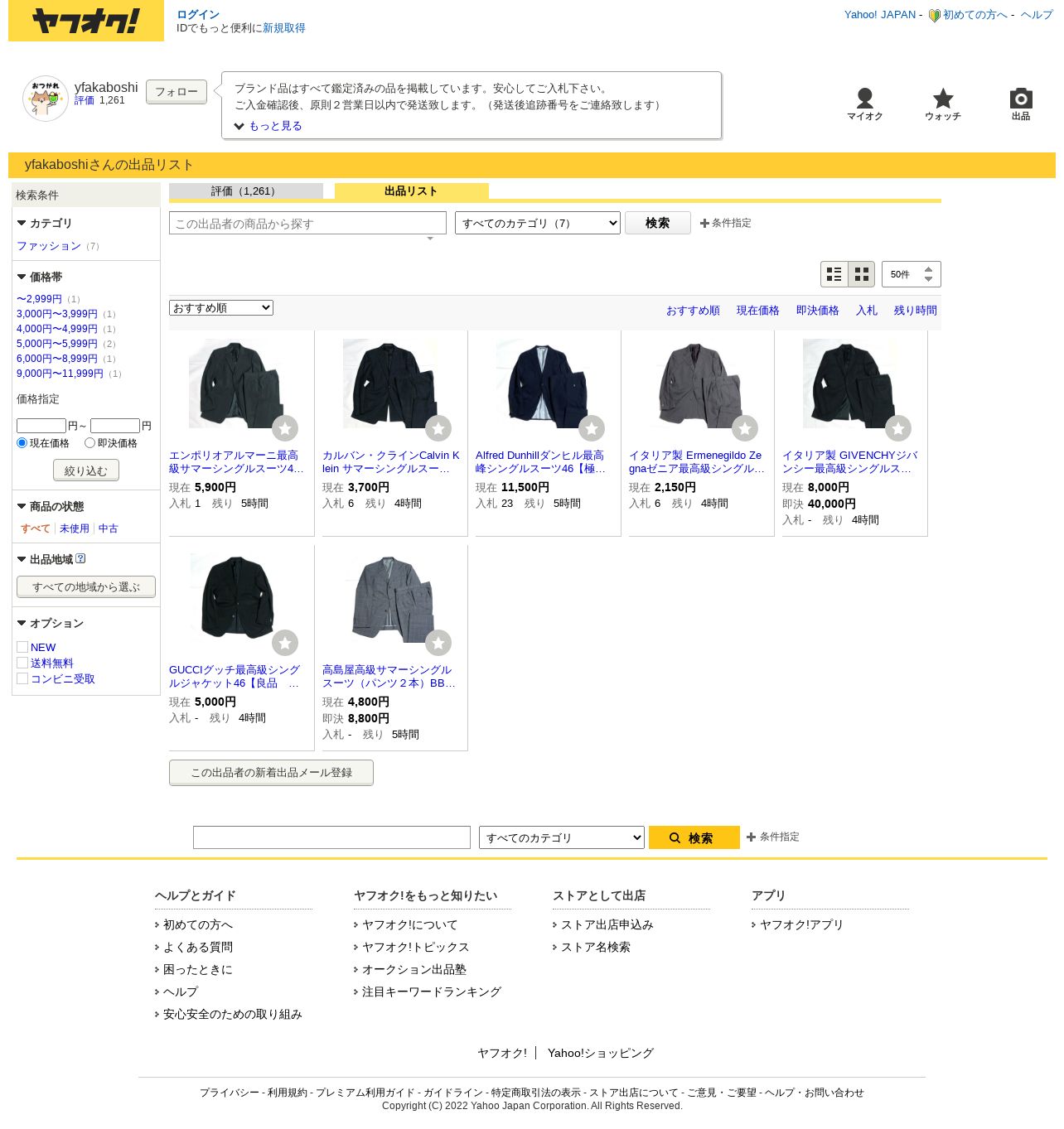
Task: Open the 評価（1,261） tab
Action: (246, 191)
